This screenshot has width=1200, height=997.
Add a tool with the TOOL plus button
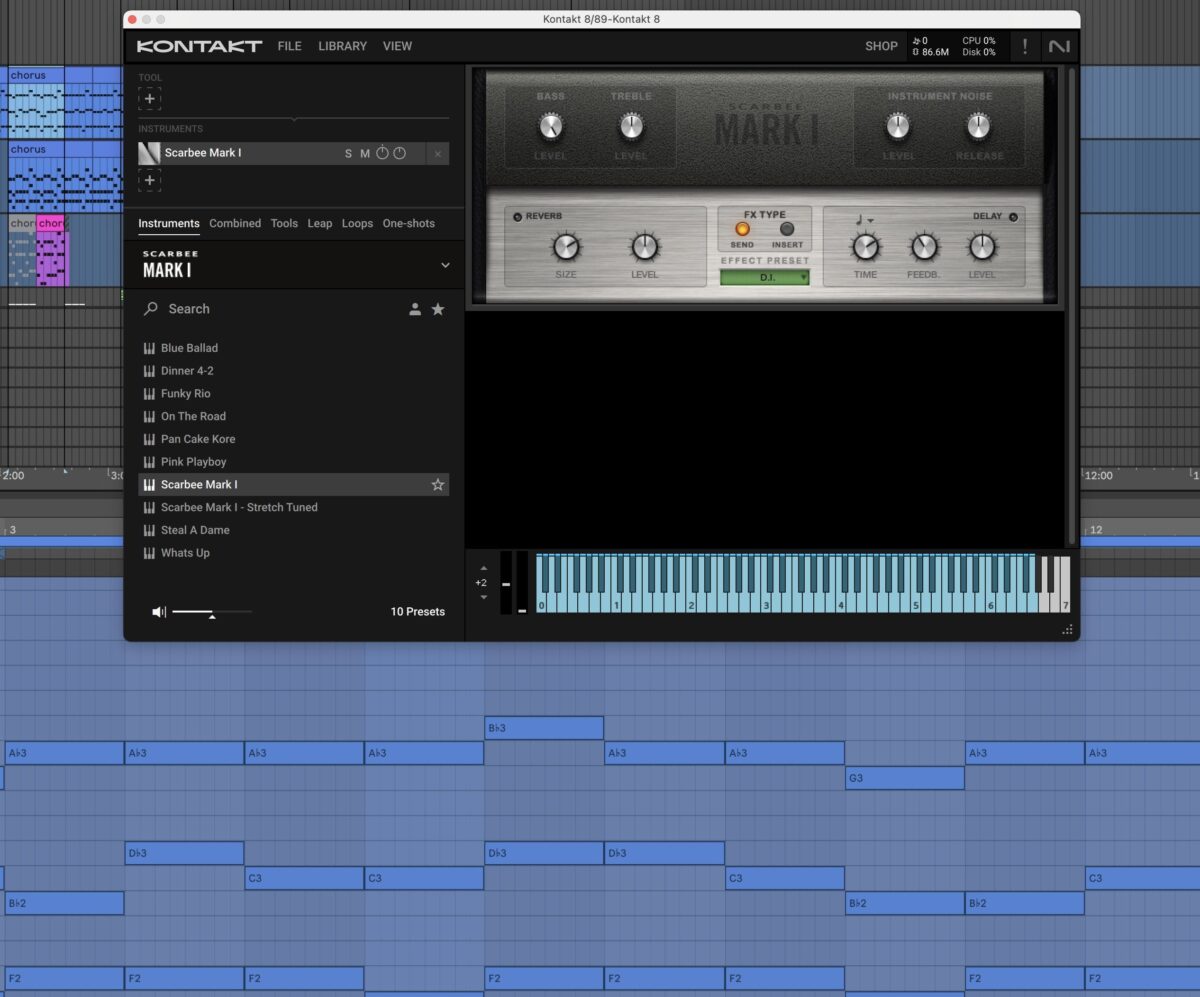click(149, 99)
